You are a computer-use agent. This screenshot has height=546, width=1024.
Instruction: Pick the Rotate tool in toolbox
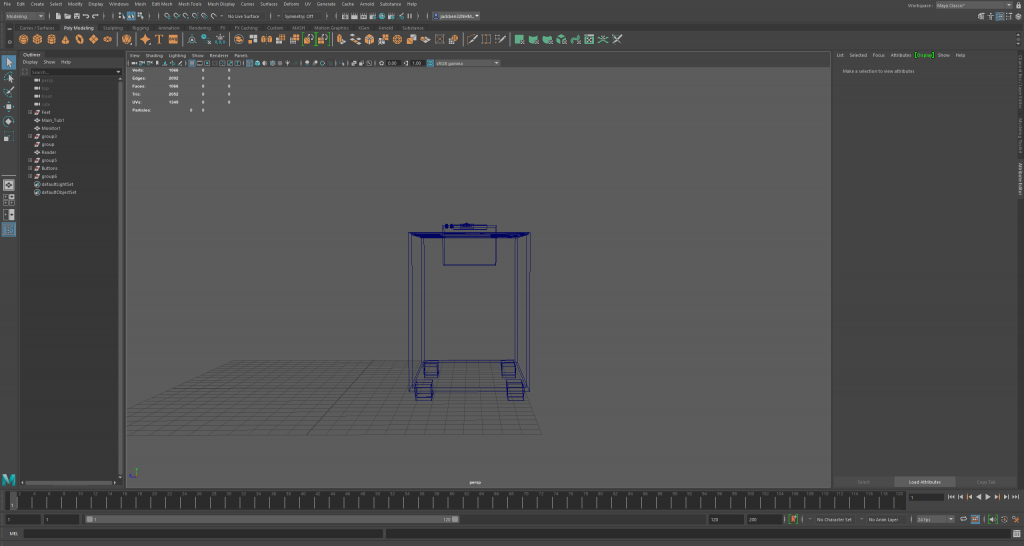coord(9,121)
